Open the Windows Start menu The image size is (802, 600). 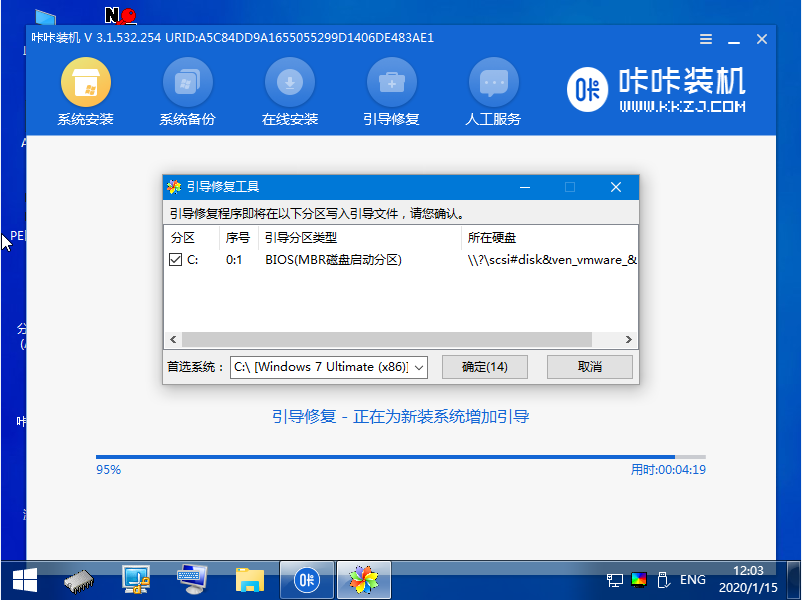click(22, 579)
